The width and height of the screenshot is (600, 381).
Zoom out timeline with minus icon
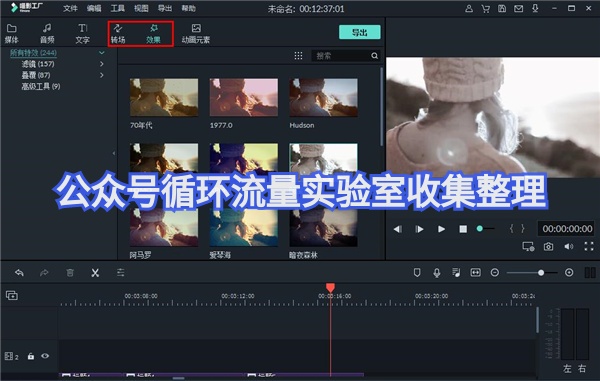pos(495,272)
